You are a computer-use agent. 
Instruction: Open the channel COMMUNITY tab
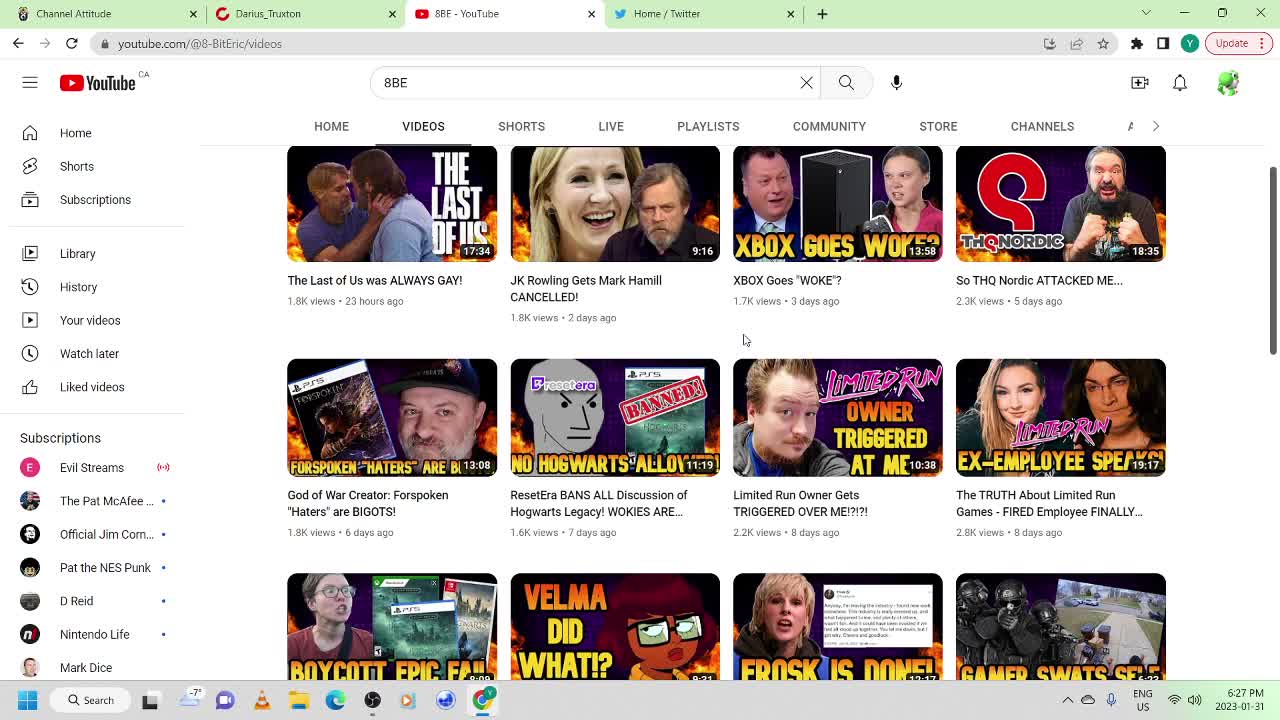point(829,126)
